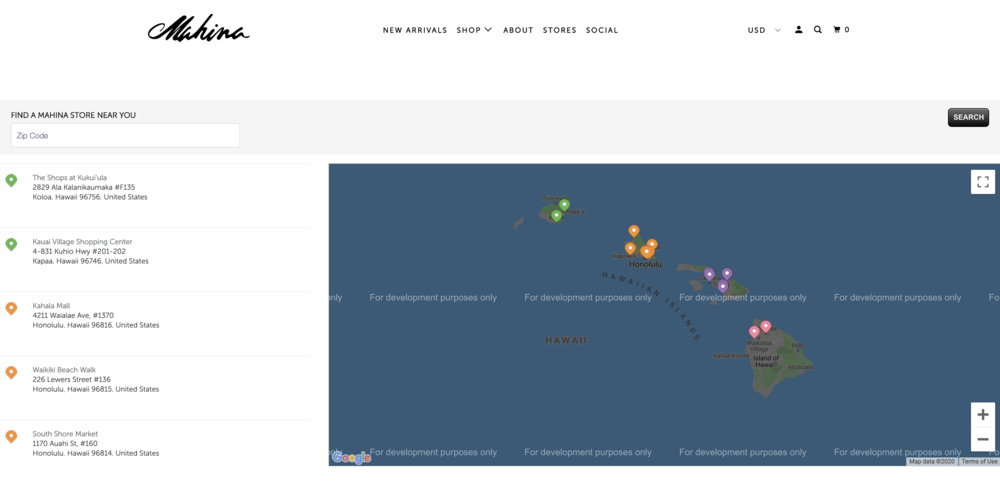Zoom in on the map
The height and width of the screenshot is (481, 1000).
[x=983, y=415]
